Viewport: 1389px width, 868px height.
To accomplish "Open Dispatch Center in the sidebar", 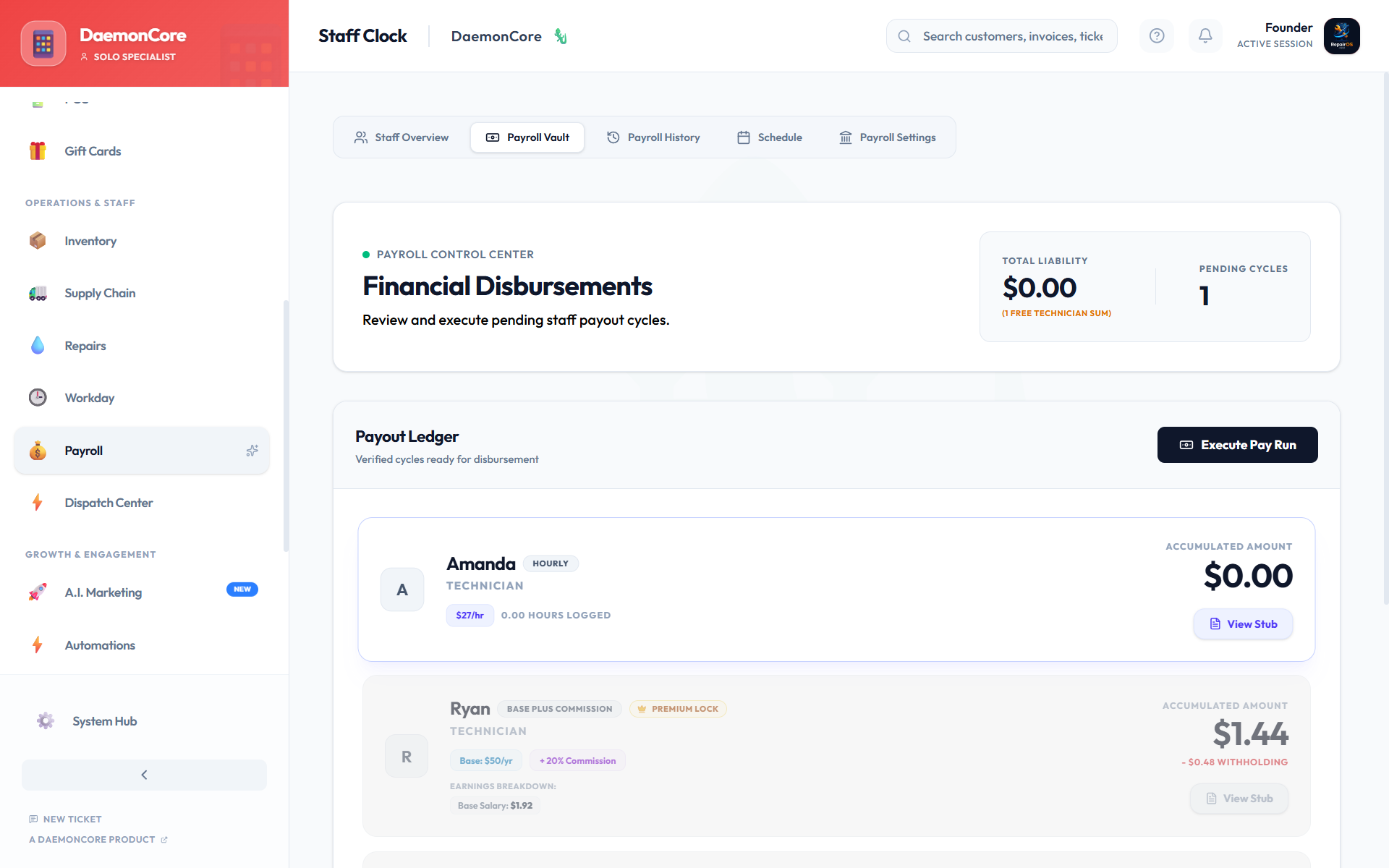I will [x=142, y=503].
